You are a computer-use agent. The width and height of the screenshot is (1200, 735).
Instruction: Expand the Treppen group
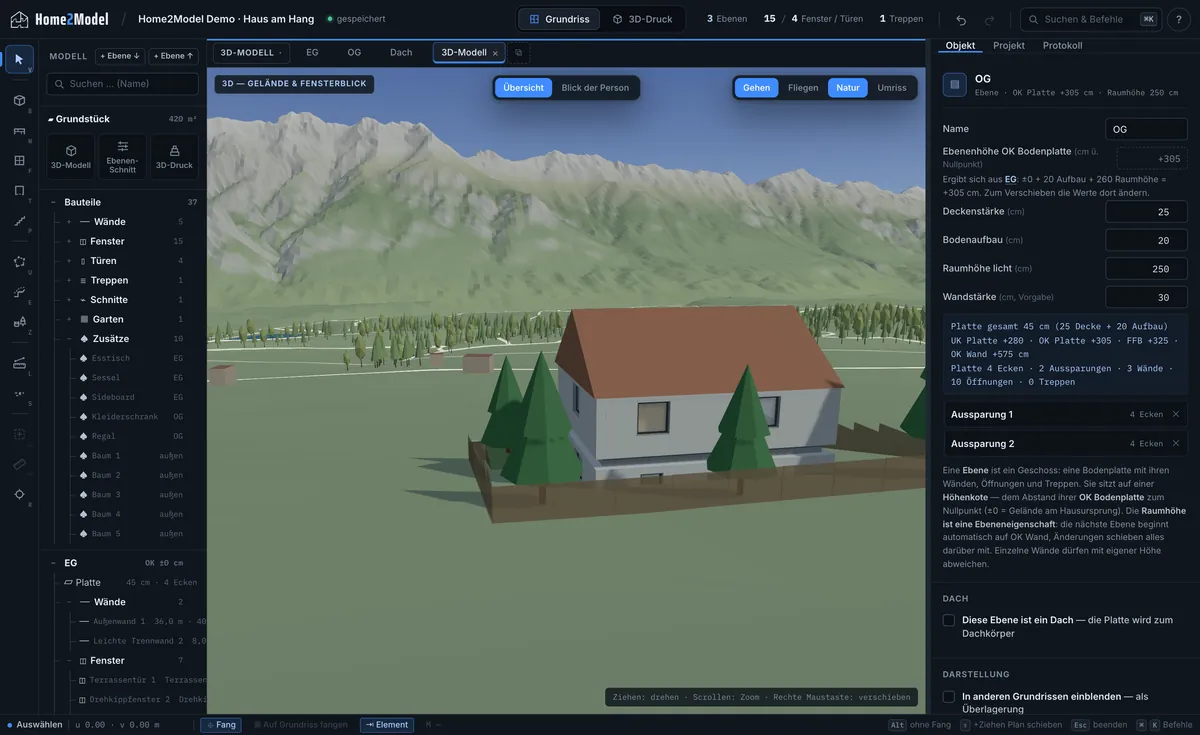click(x=69, y=280)
